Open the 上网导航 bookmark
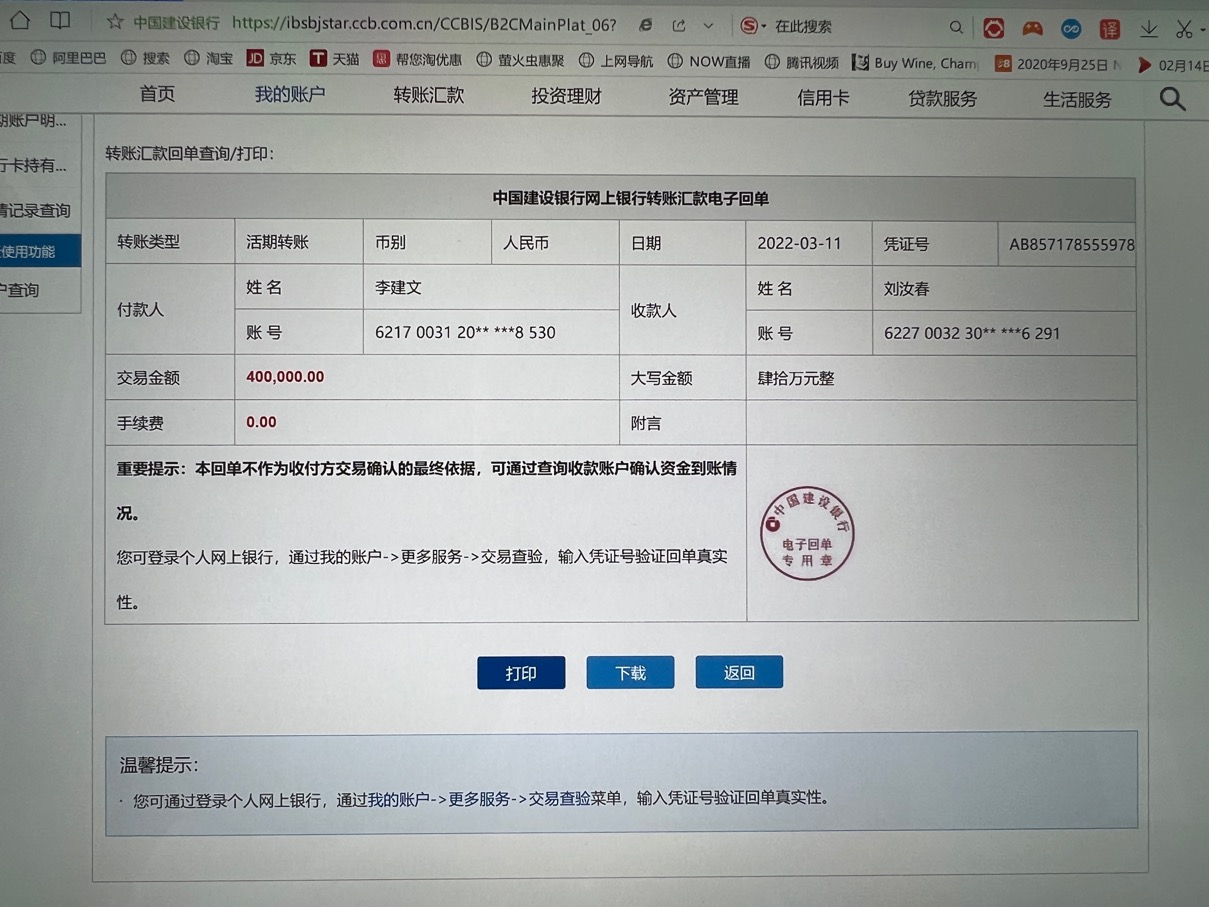The width and height of the screenshot is (1209, 907). click(x=615, y=61)
